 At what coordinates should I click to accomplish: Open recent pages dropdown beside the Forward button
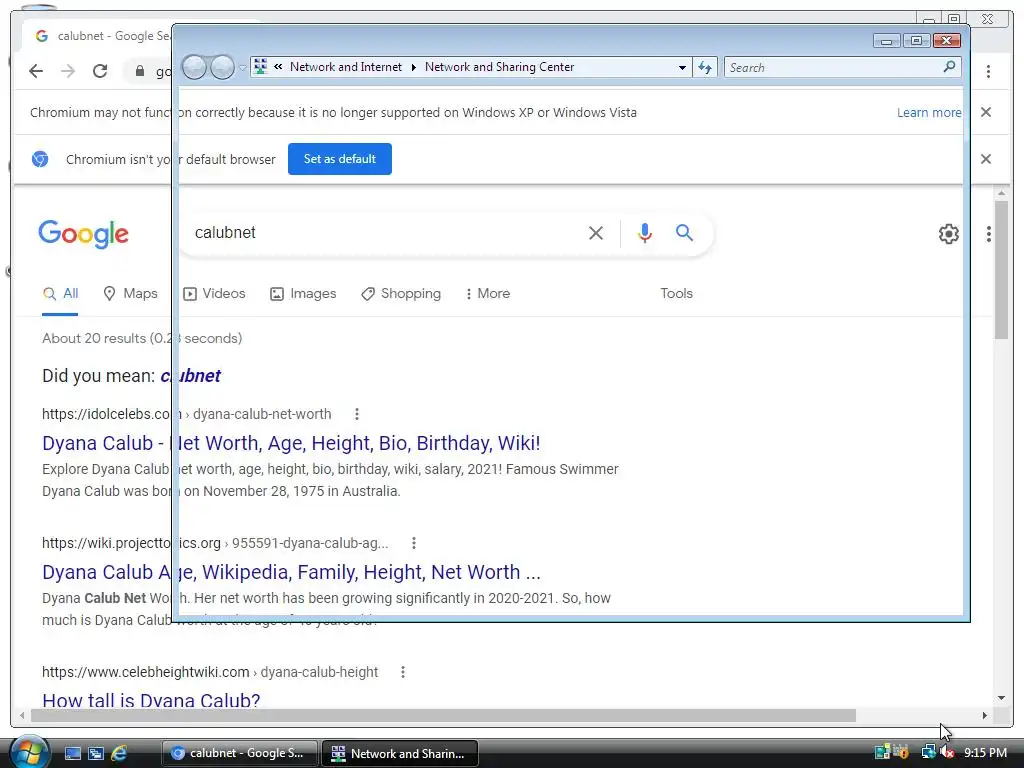tap(242, 67)
